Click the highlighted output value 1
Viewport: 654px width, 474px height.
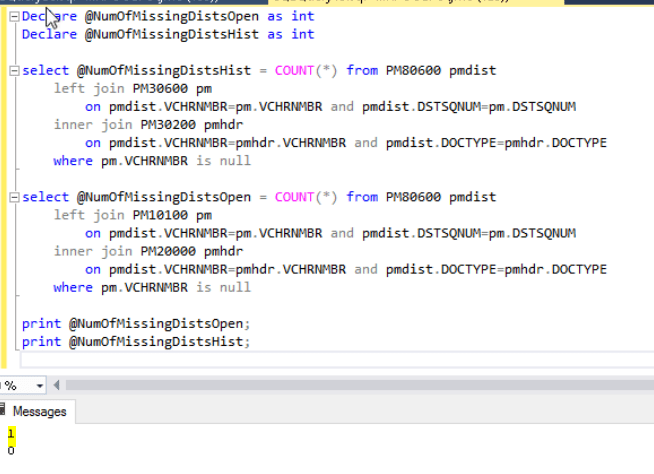click(x=10, y=434)
